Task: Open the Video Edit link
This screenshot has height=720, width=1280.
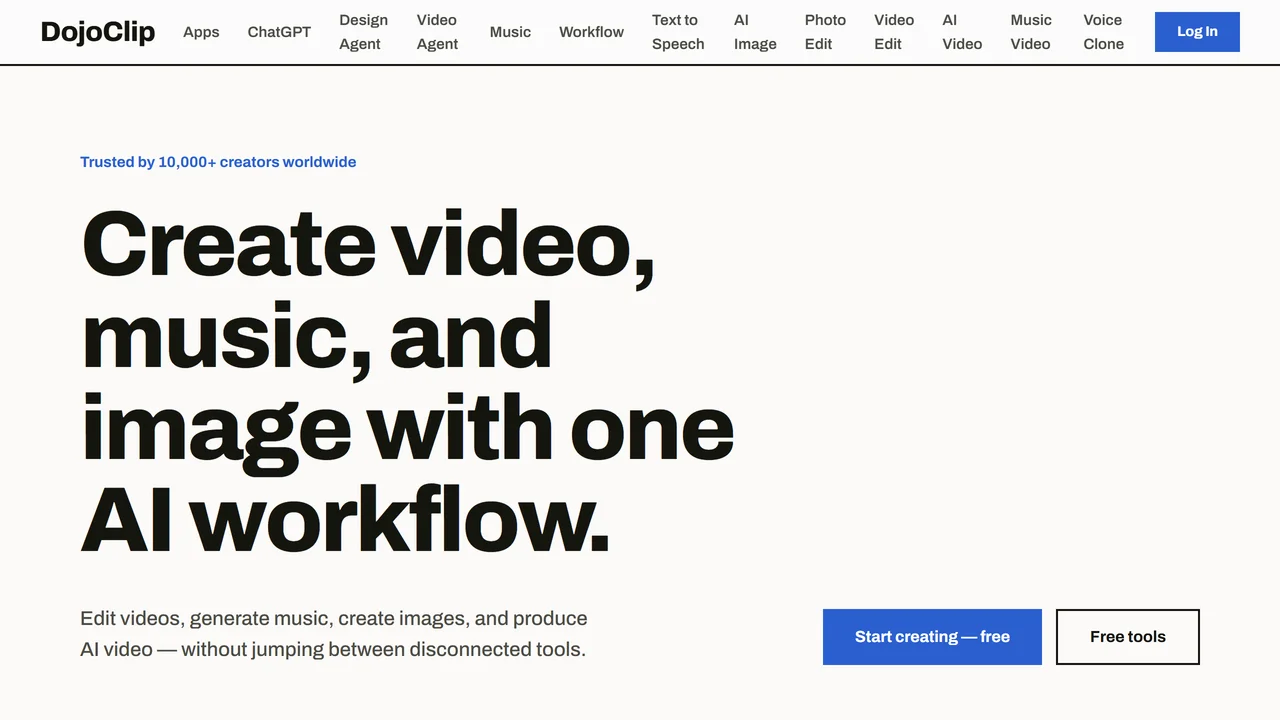Action: click(894, 32)
